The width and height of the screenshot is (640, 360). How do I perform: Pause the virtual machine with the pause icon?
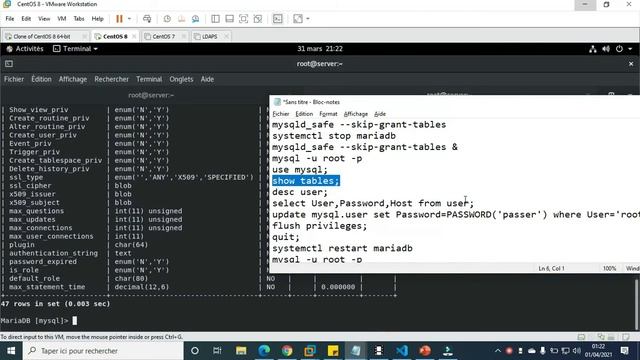pyautogui.click(x=119, y=19)
